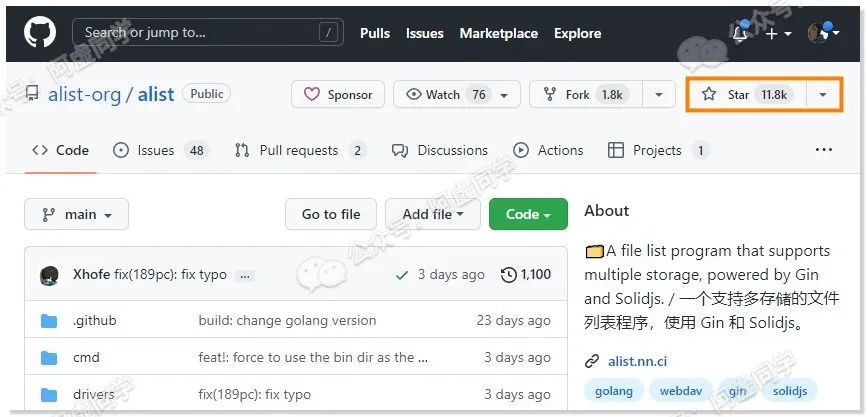Switch to the Issues tab
Viewport: 867px width, 417px height.
159,150
